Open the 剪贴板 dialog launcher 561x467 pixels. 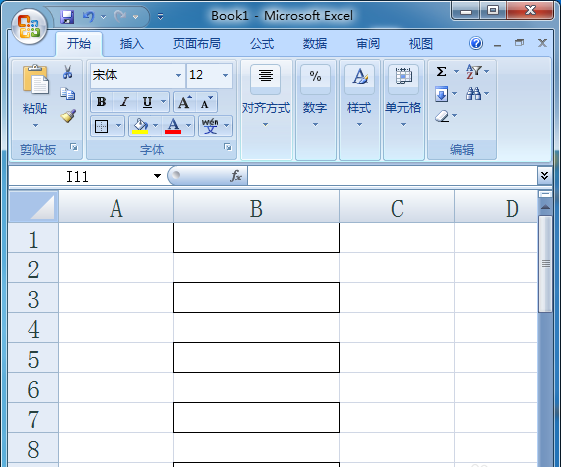point(74,147)
